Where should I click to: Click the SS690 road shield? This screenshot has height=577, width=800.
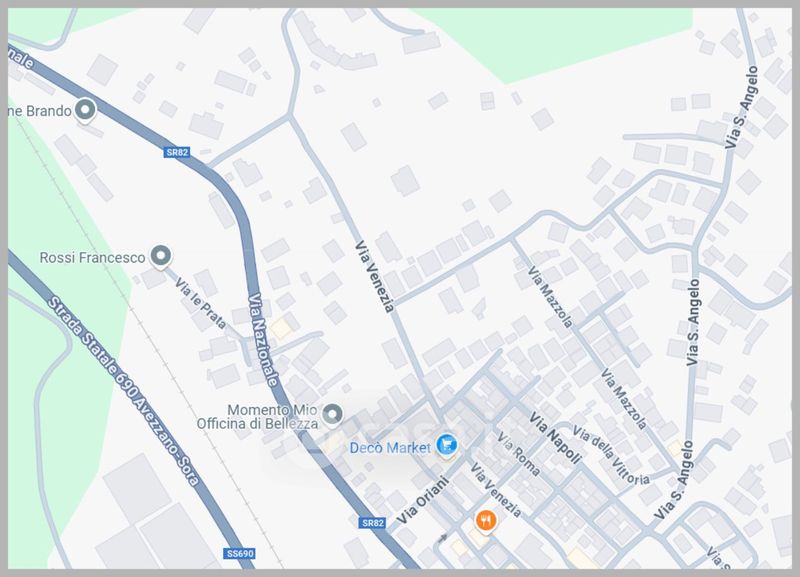pyautogui.click(x=239, y=554)
